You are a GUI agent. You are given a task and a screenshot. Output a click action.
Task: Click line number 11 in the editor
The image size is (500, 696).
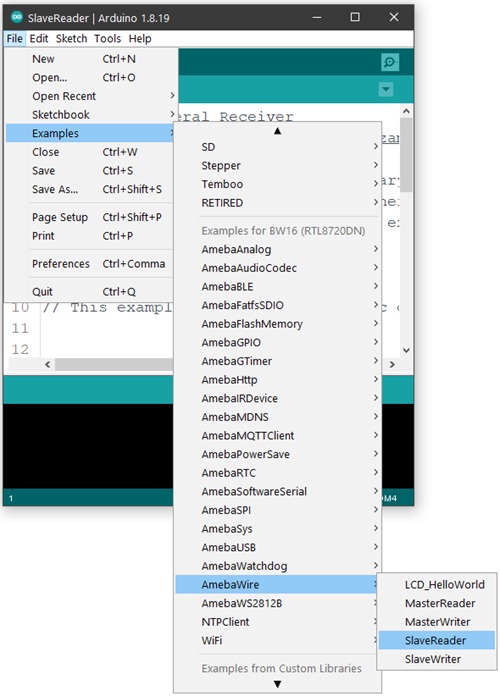(x=20, y=328)
